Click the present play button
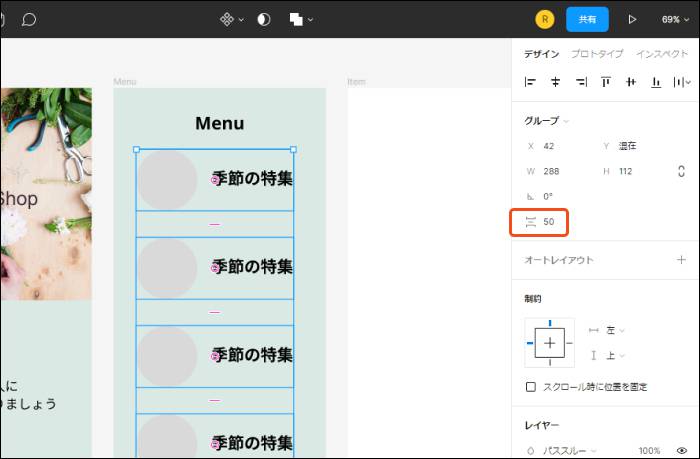Viewport: 700px width, 459px height. click(x=632, y=19)
